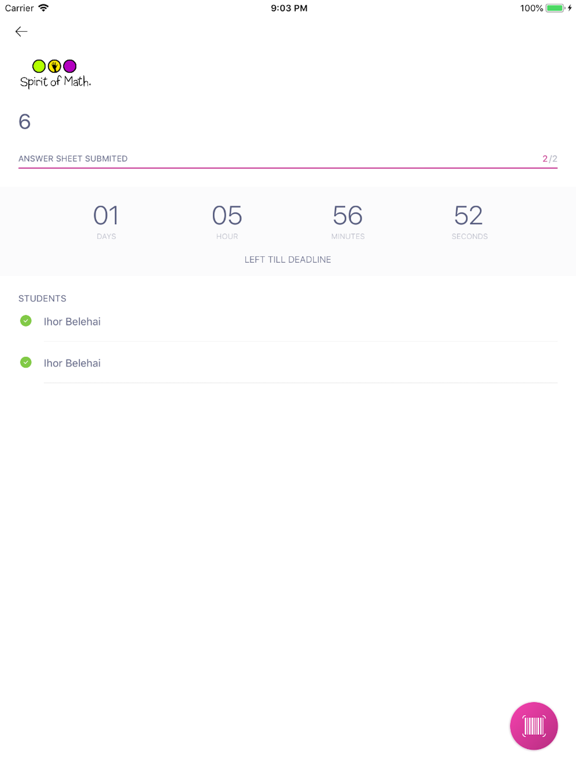576x768 pixels.
Task: Select the purple circle in the logo
Action: pyautogui.click(x=70, y=66)
